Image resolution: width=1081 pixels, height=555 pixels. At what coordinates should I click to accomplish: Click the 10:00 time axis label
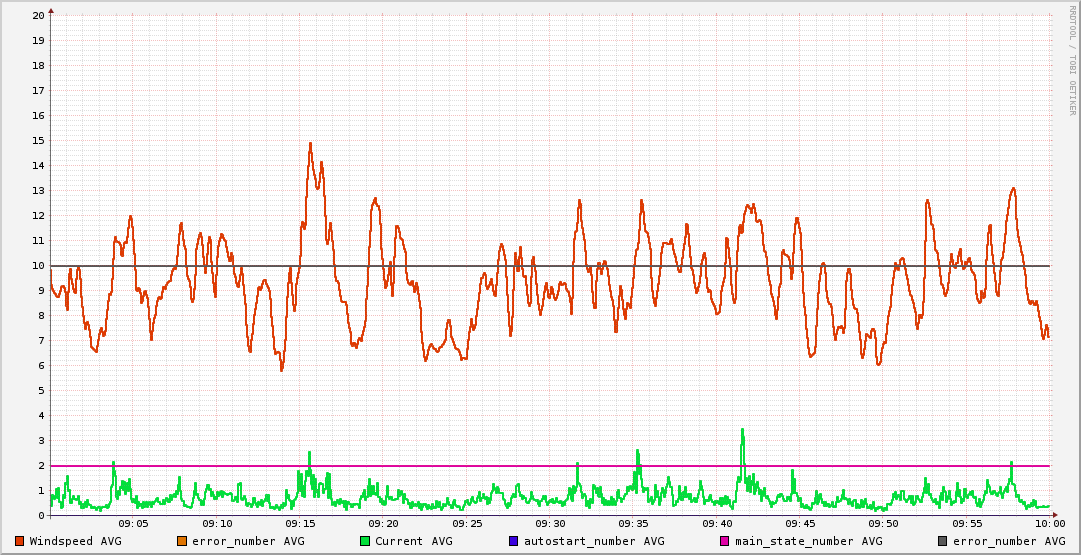[x=1049, y=523]
